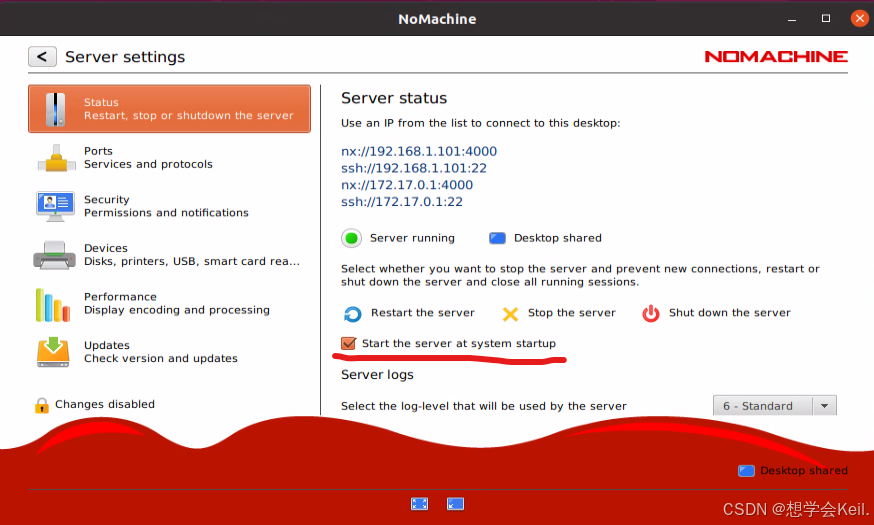Click the yellow X Stop server icon
Screen dimensions: 874x525
510,314
